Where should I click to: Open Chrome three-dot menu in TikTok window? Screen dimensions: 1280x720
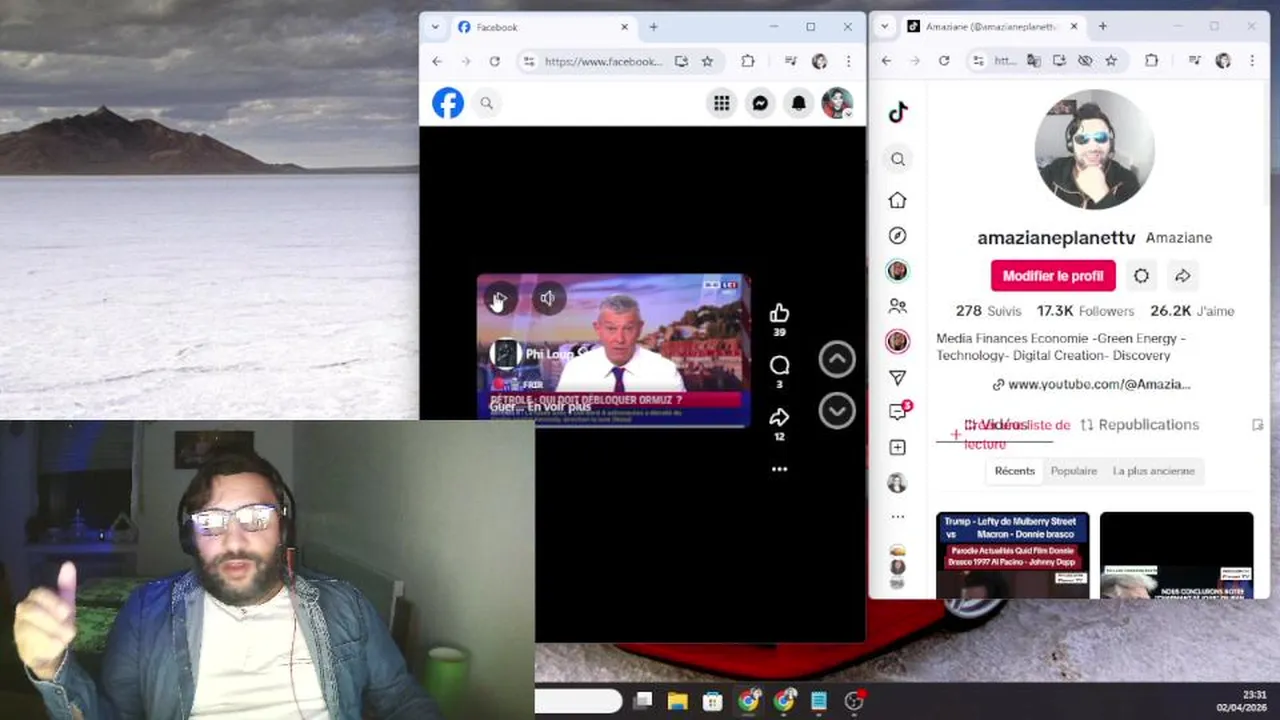coord(1252,61)
